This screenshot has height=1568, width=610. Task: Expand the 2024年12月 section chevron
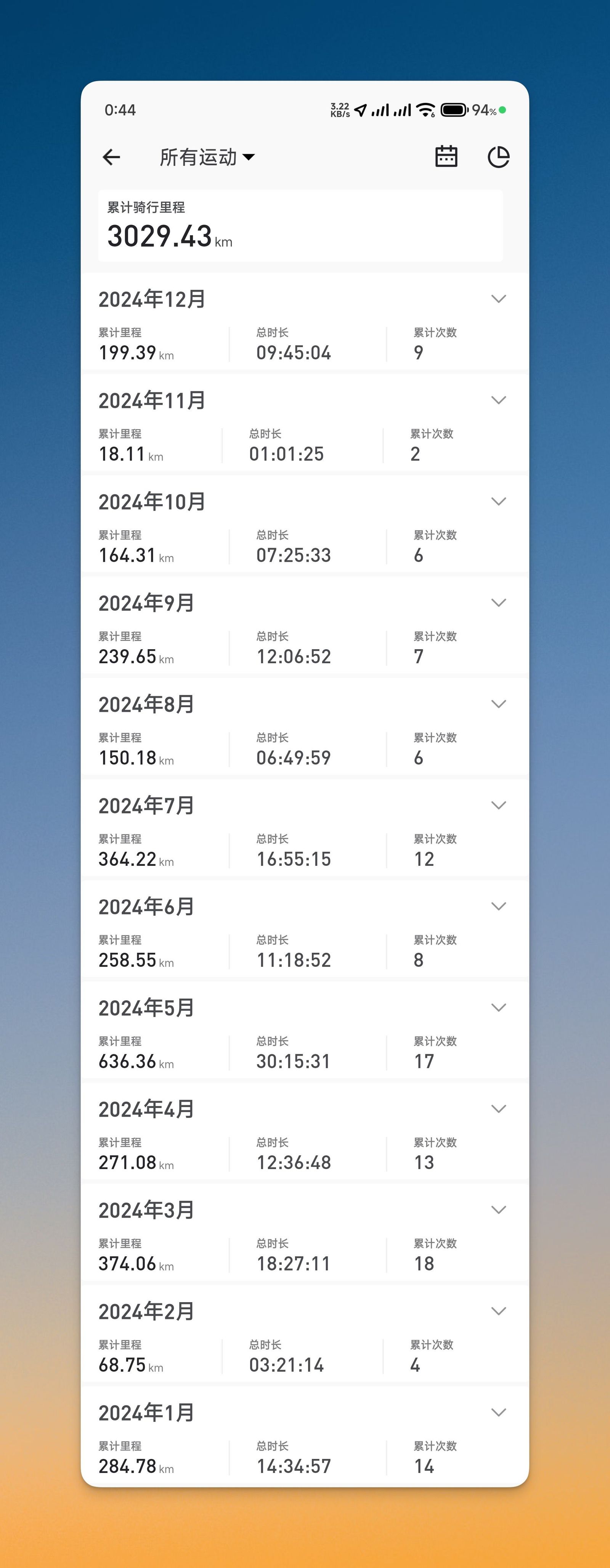point(498,299)
